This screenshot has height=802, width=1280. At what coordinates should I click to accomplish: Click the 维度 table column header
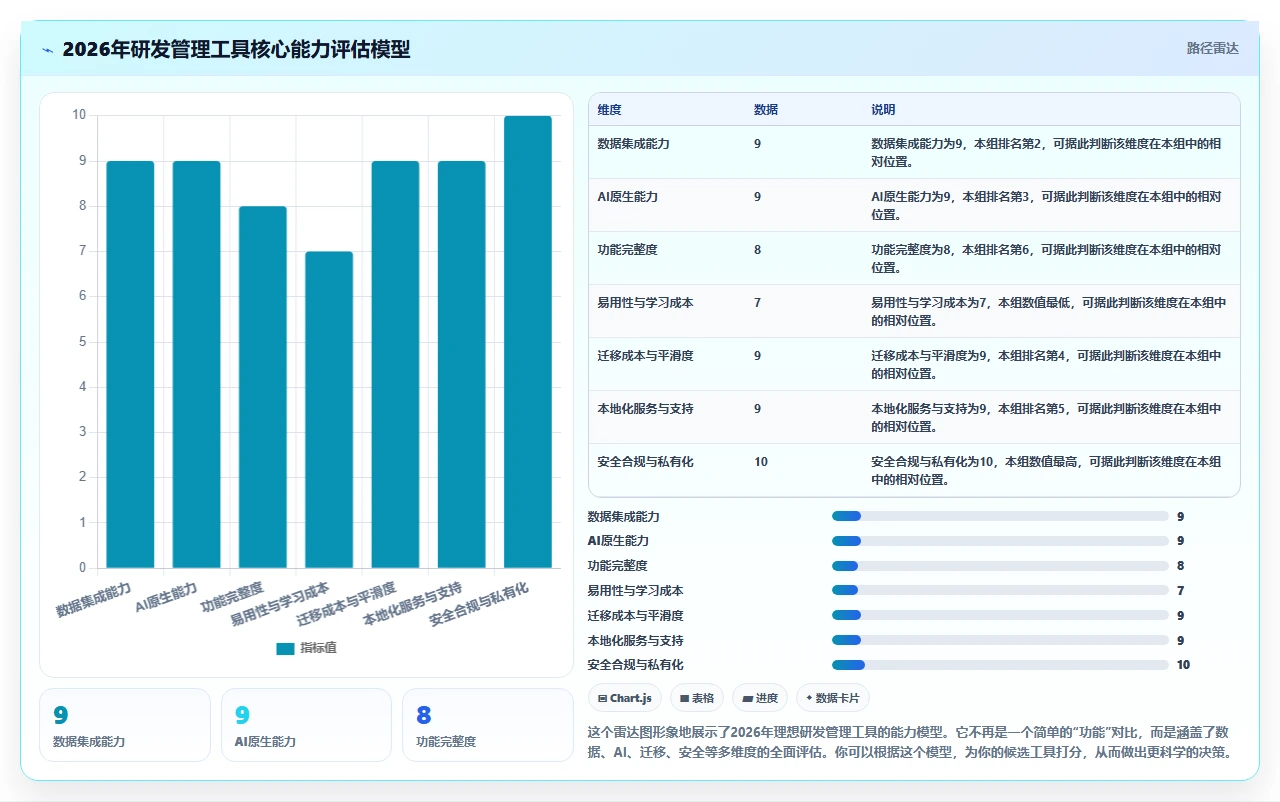(x=667, y=109)
